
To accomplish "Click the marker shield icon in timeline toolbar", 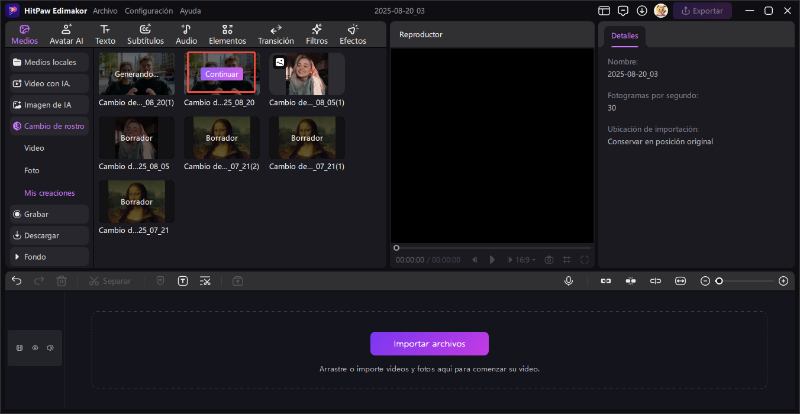I will pos(160,281).
